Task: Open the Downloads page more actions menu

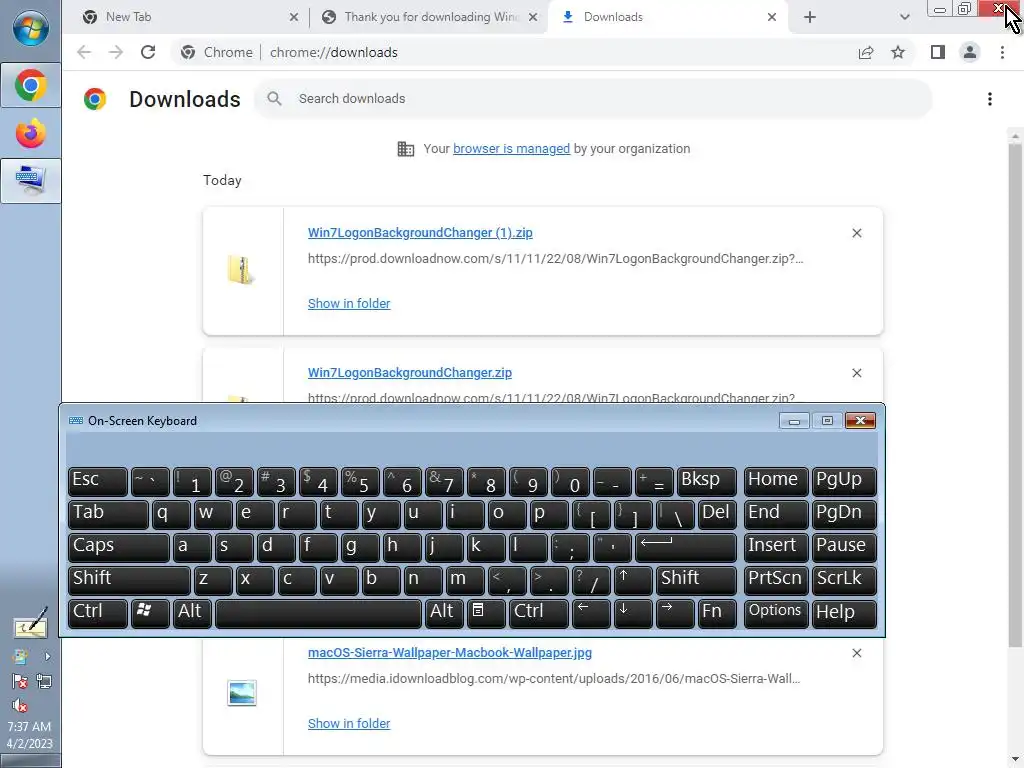Action: (990, 99)
